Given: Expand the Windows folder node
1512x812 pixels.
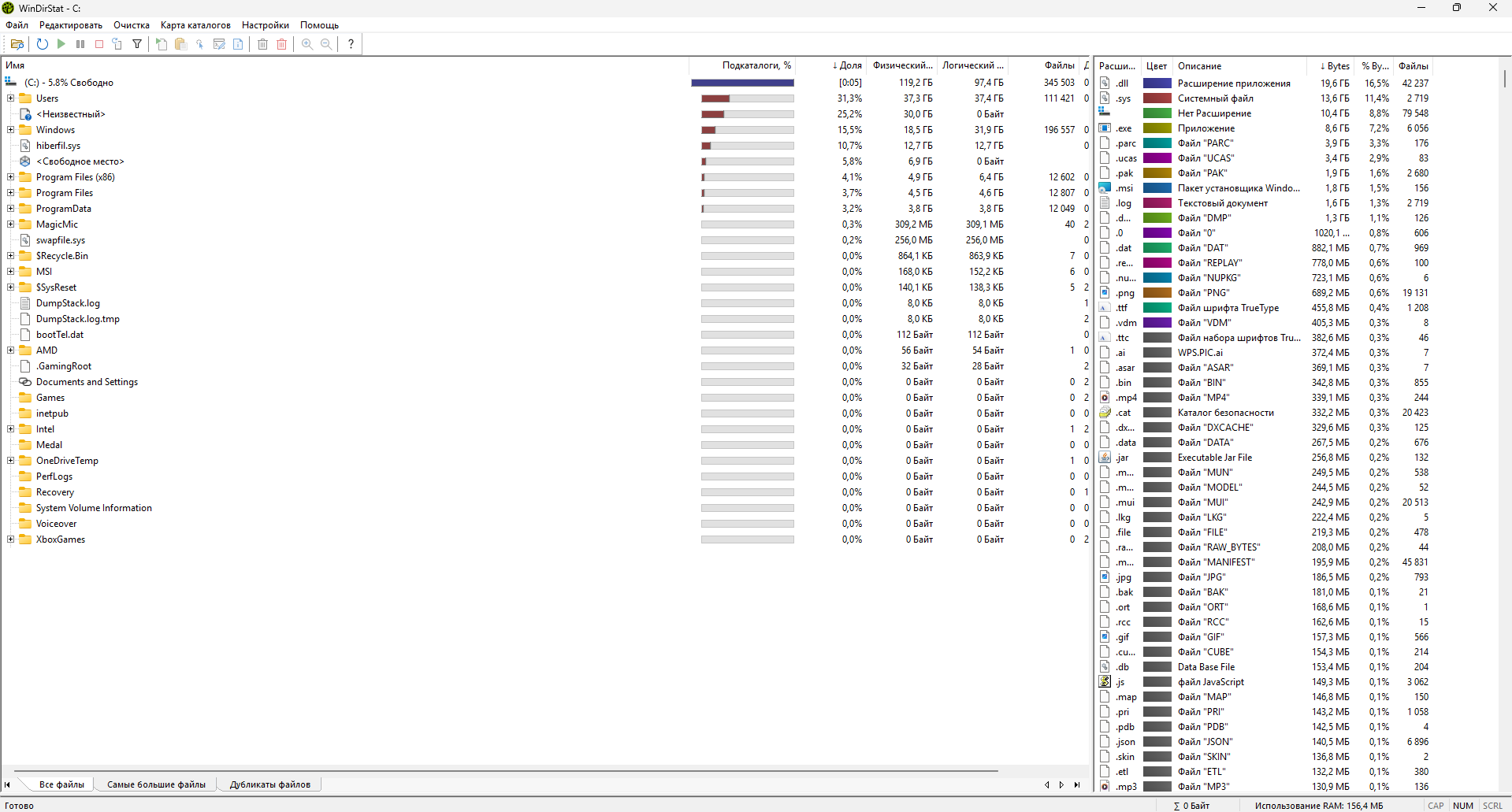Looking at the screenshot, I should pyautogui.click(x=10, y=130).
